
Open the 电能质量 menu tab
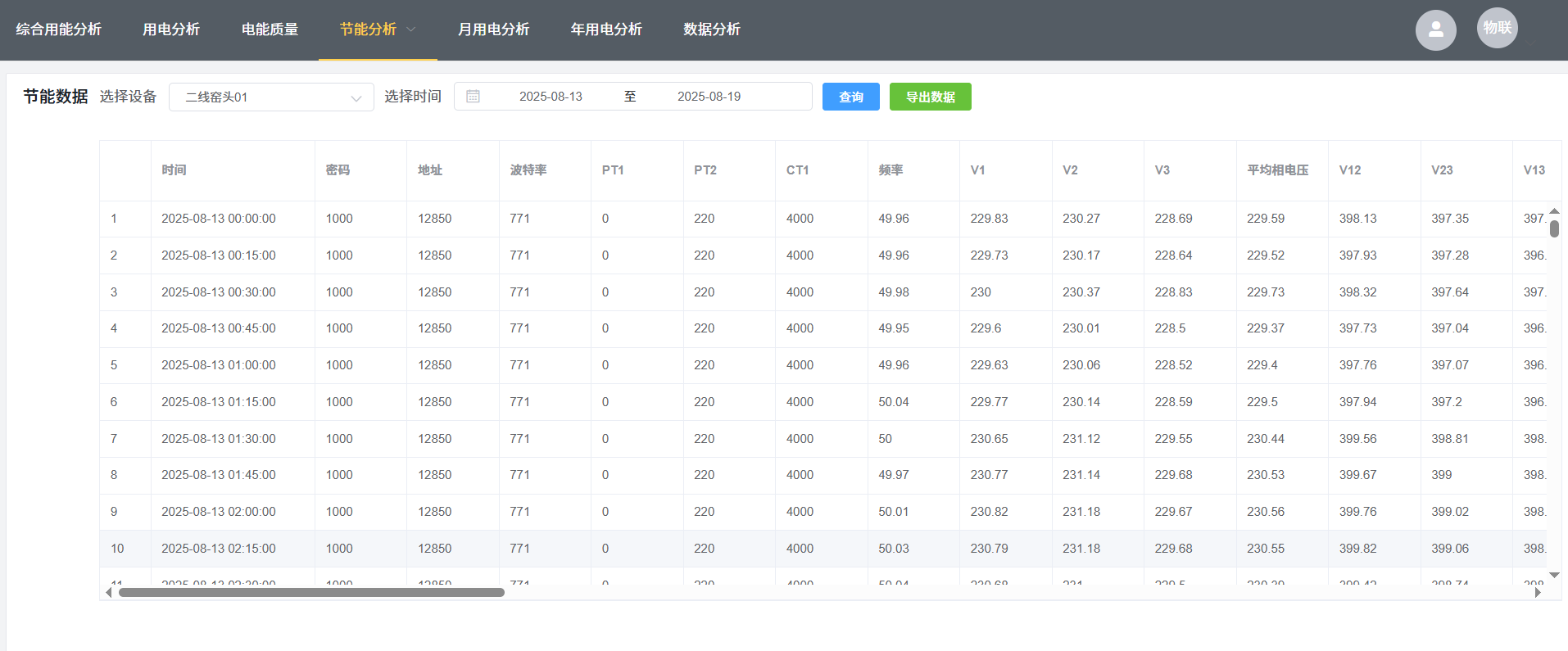click(x=270, y=29)
